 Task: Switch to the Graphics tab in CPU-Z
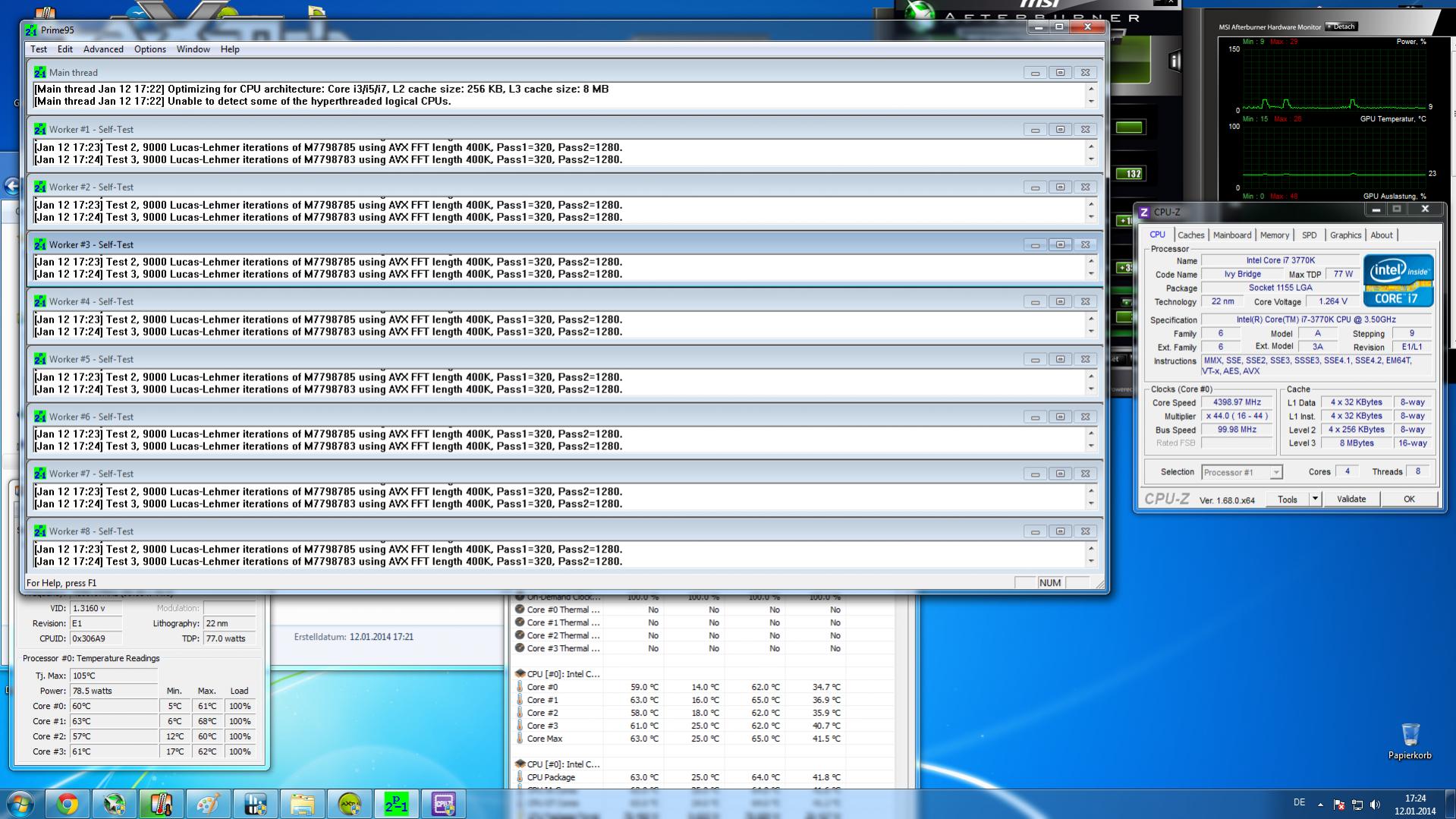tap(1346, 235)
